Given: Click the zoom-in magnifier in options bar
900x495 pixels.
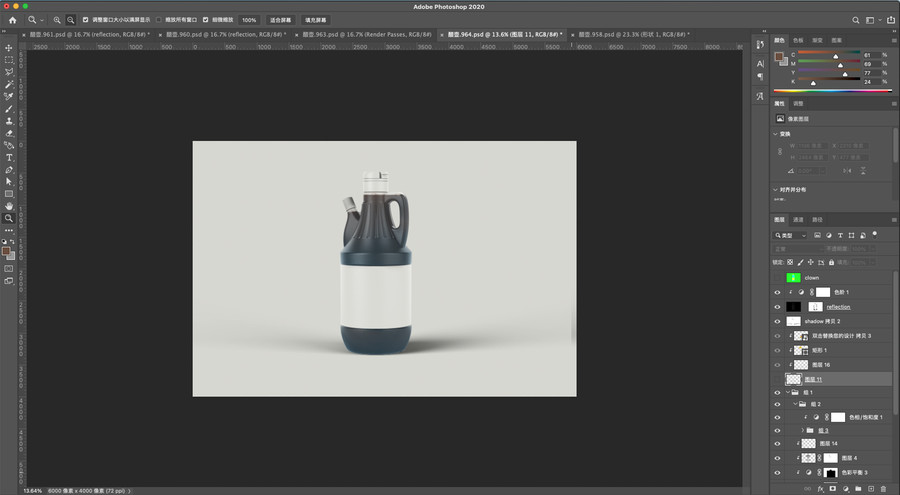Looking at the screenshot, I should (57, 20).
